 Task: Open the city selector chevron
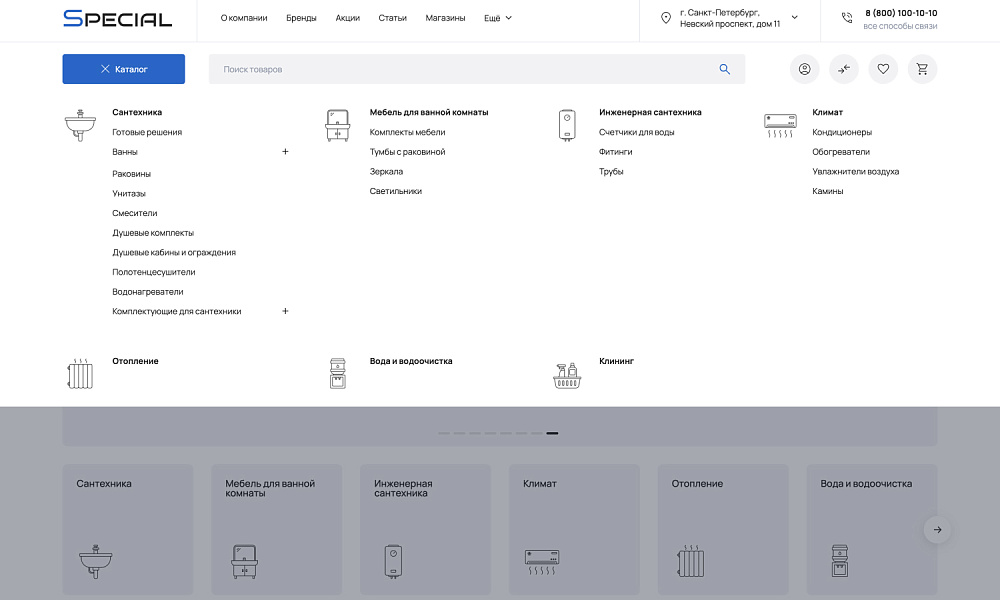point(794,17)
